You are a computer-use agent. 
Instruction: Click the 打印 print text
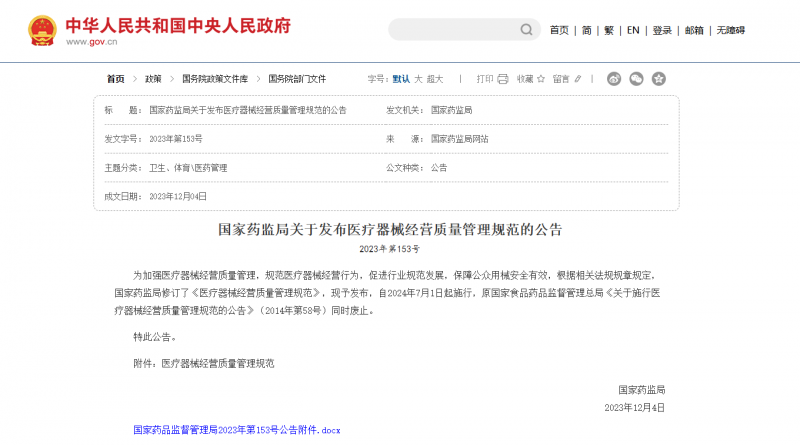click(485, 79)
